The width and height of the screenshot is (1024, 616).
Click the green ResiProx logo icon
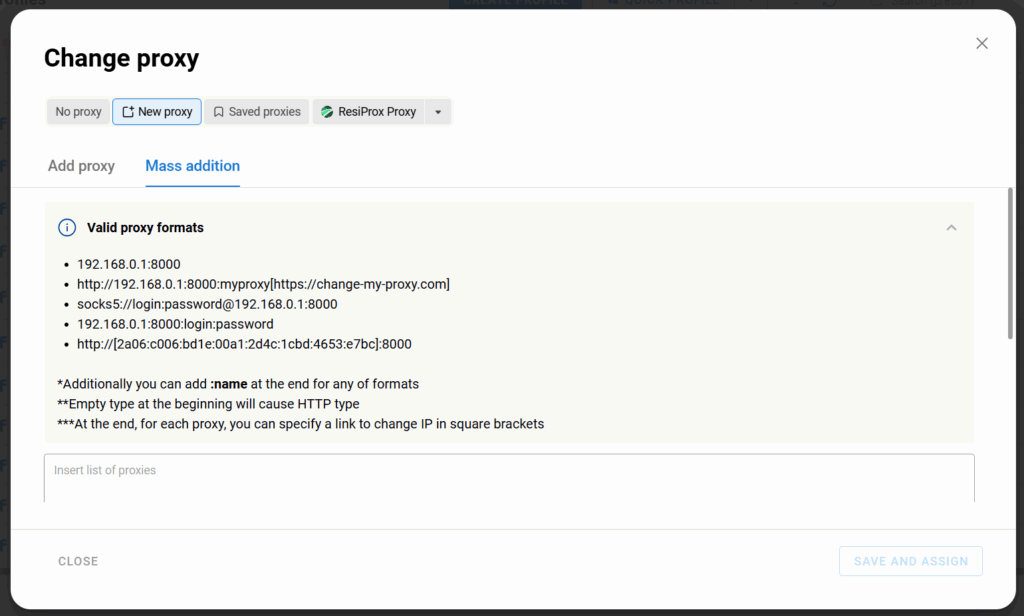327,112
